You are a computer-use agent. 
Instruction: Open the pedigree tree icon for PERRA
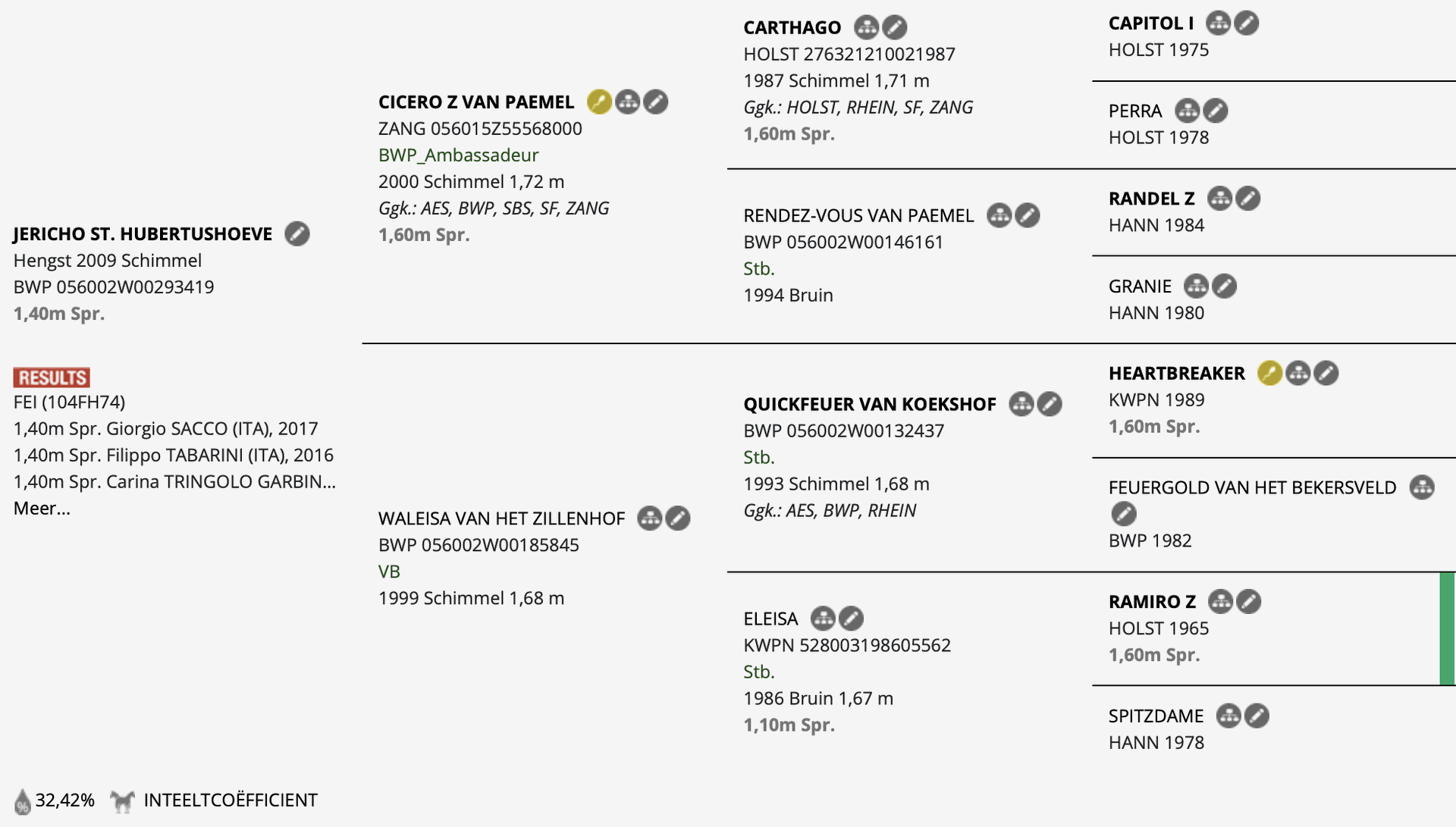coord(1187,111)
